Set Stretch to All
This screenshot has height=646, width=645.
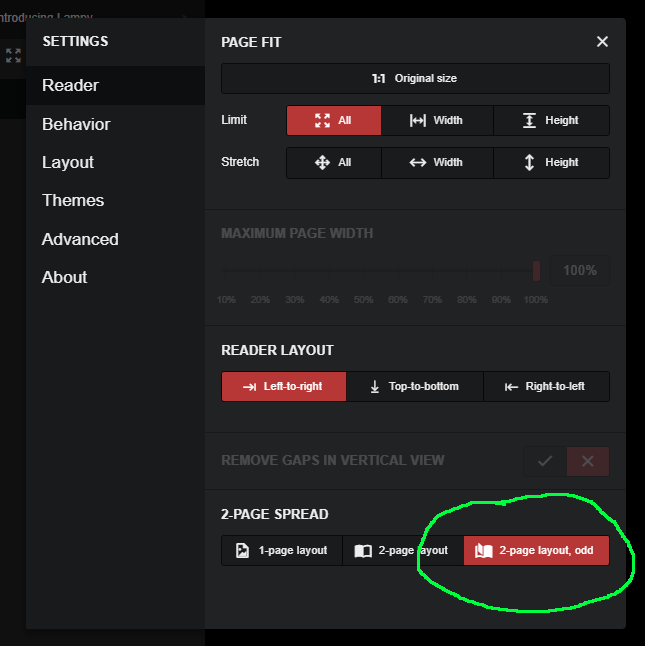coord(333,162)
